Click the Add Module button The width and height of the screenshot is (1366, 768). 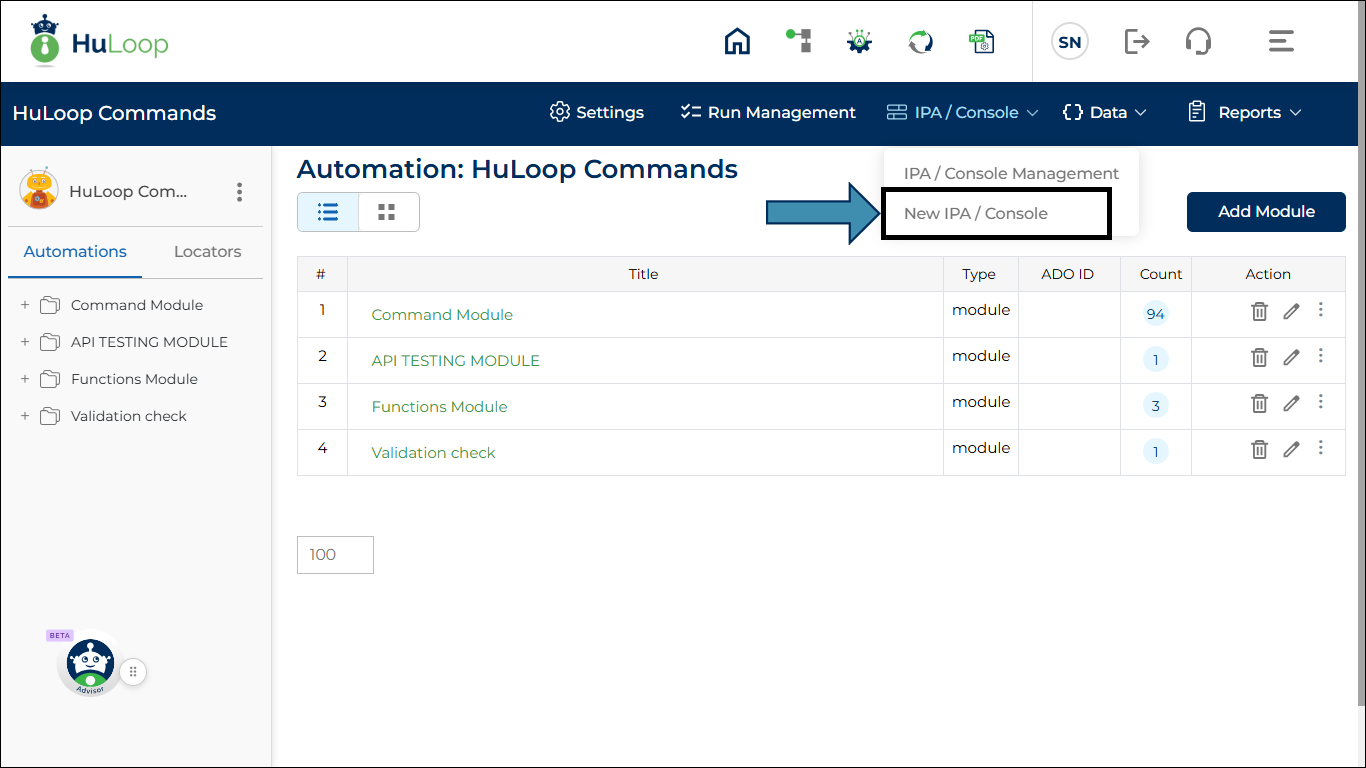coord(1266,211)
